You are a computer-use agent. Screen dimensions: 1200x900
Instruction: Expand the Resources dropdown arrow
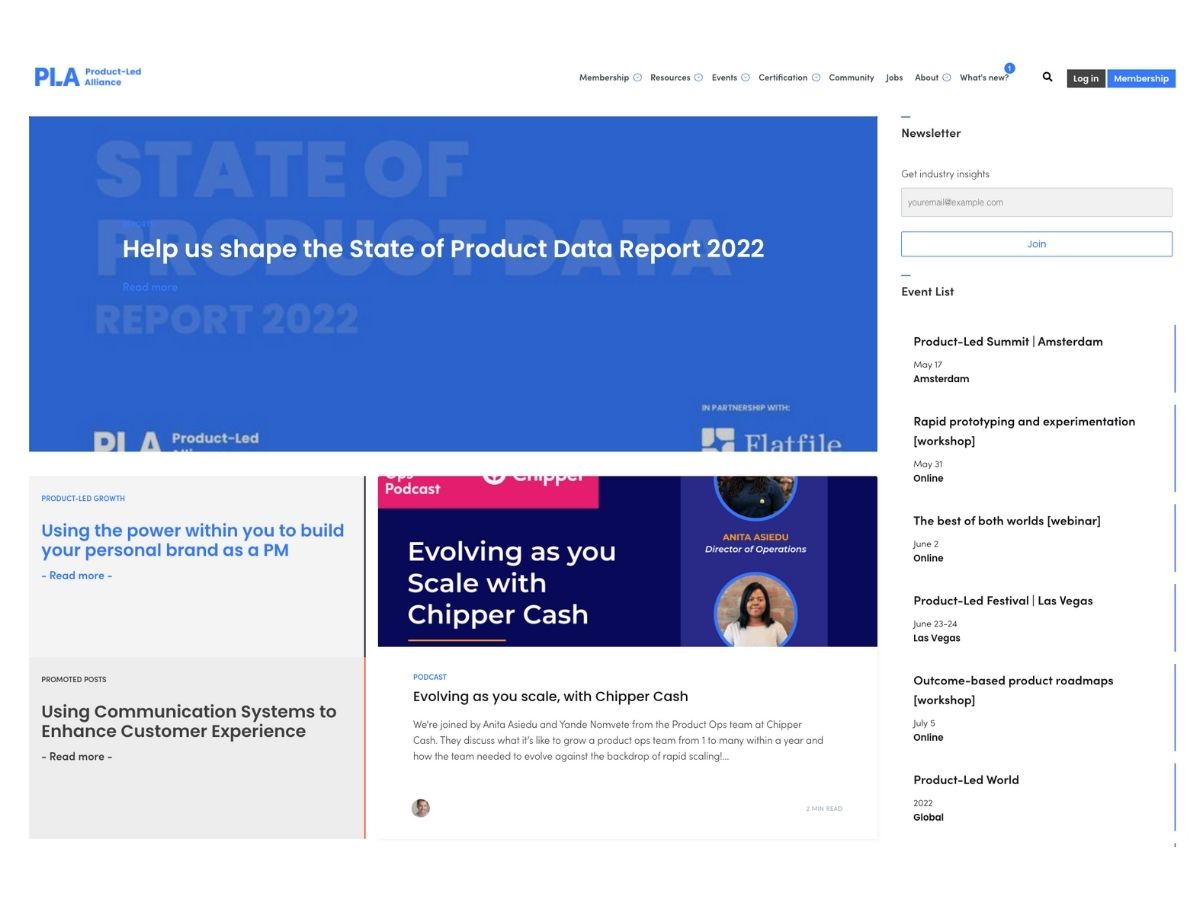point(699,78)
